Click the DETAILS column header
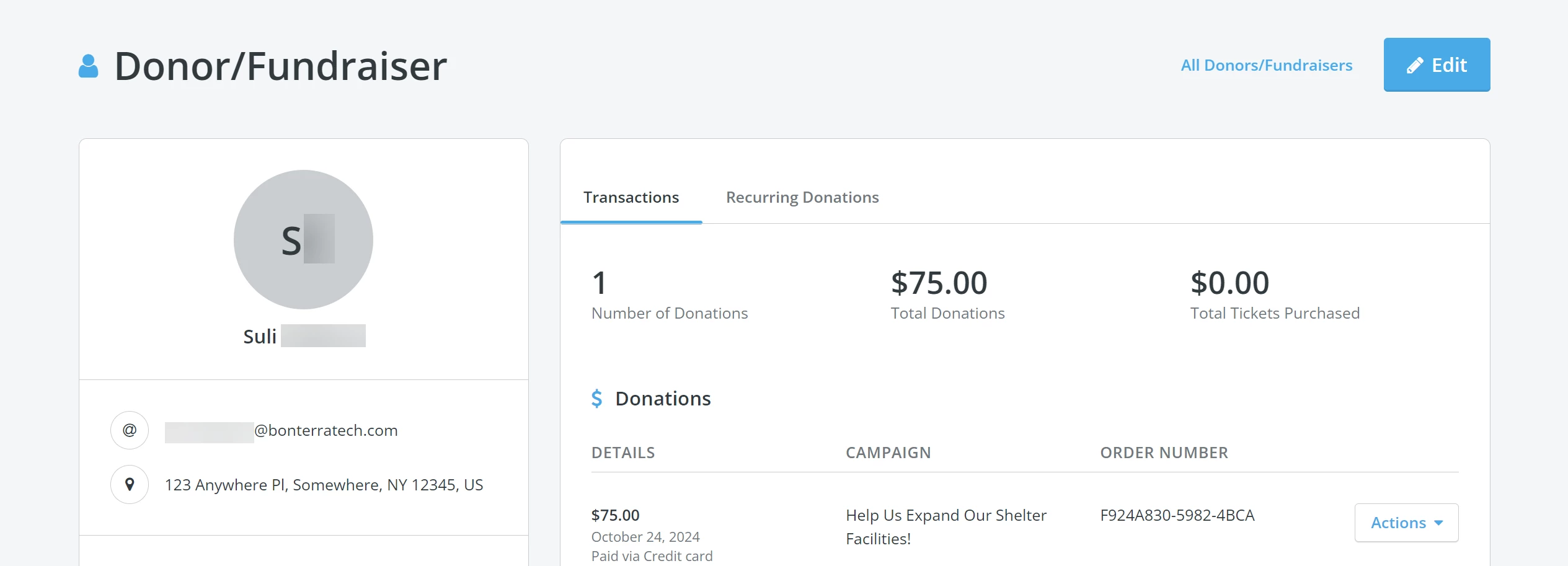The height and width of the screenshot is (566, 1568). point(622,453)
